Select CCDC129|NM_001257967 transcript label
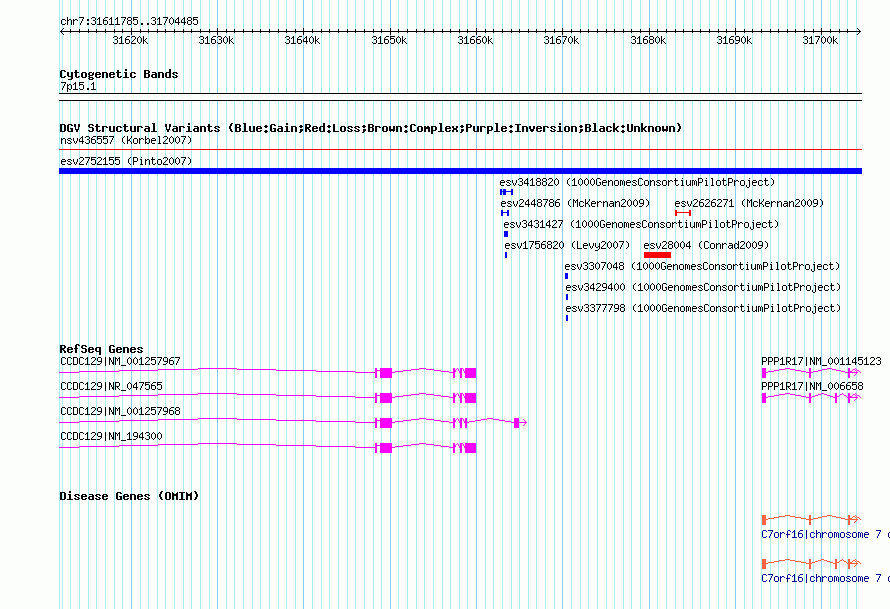890x609 pixels. (x=120, y=362)
